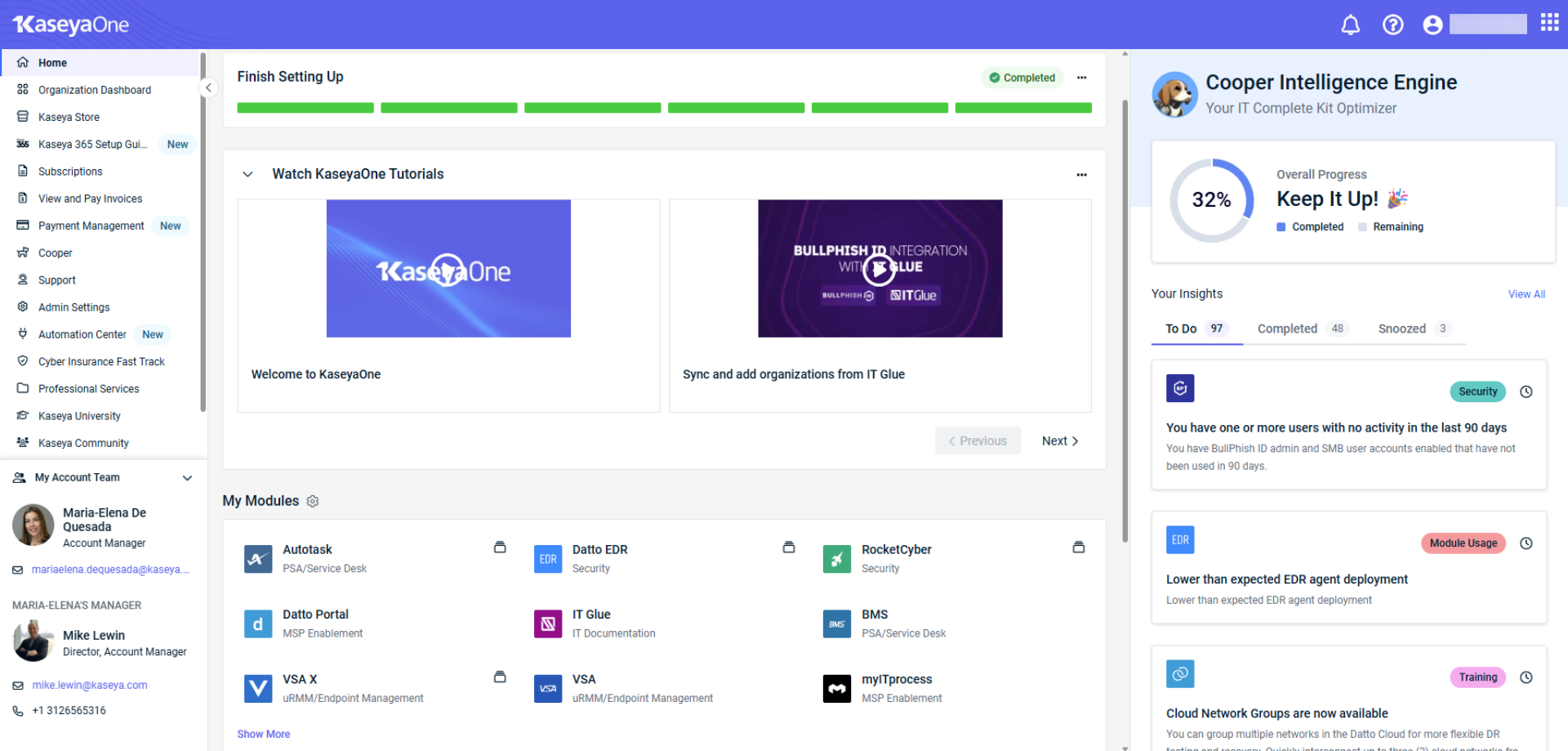Open the user account profile icon

(1432, 25)
